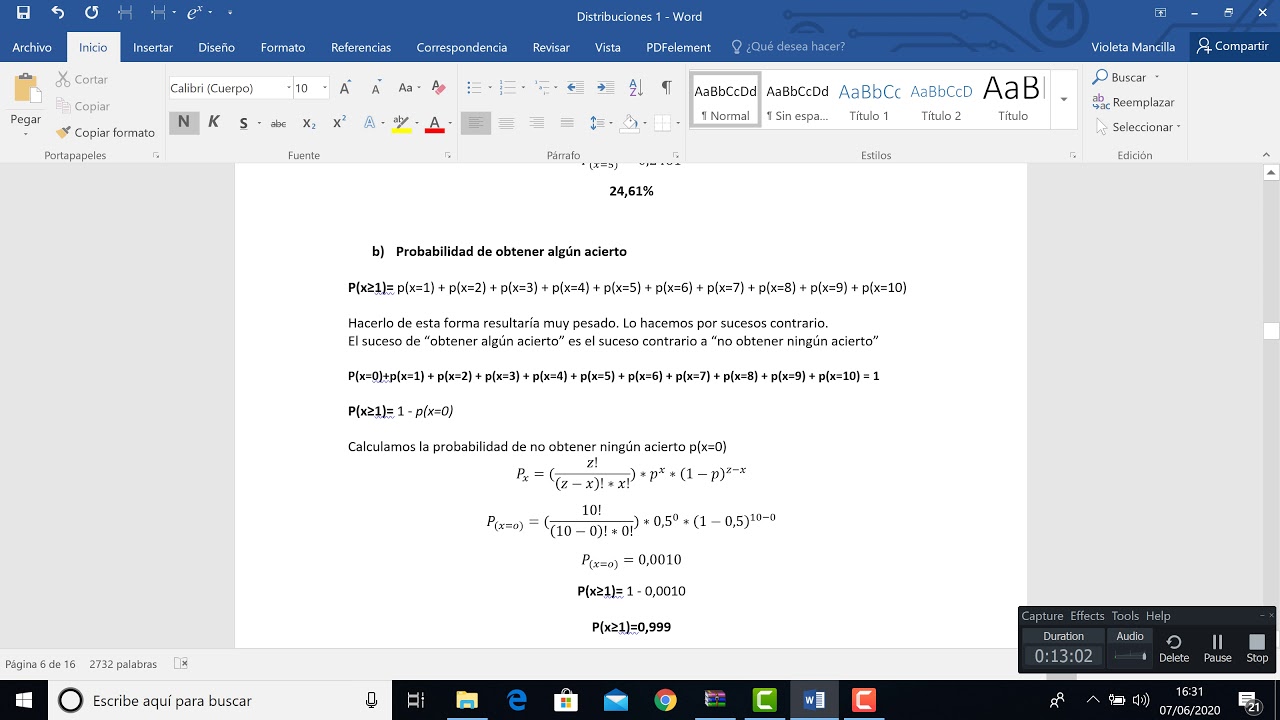The image size is (1280, 720).
Task: Toggle italic (K) formatting
Action: pyautogui.click(x=213, y=122)
